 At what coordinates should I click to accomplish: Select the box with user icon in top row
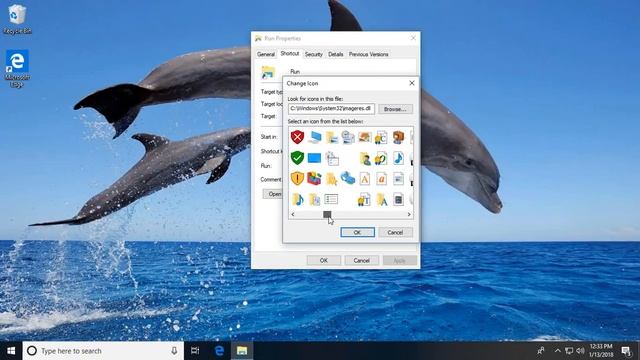tap(398, 137)
